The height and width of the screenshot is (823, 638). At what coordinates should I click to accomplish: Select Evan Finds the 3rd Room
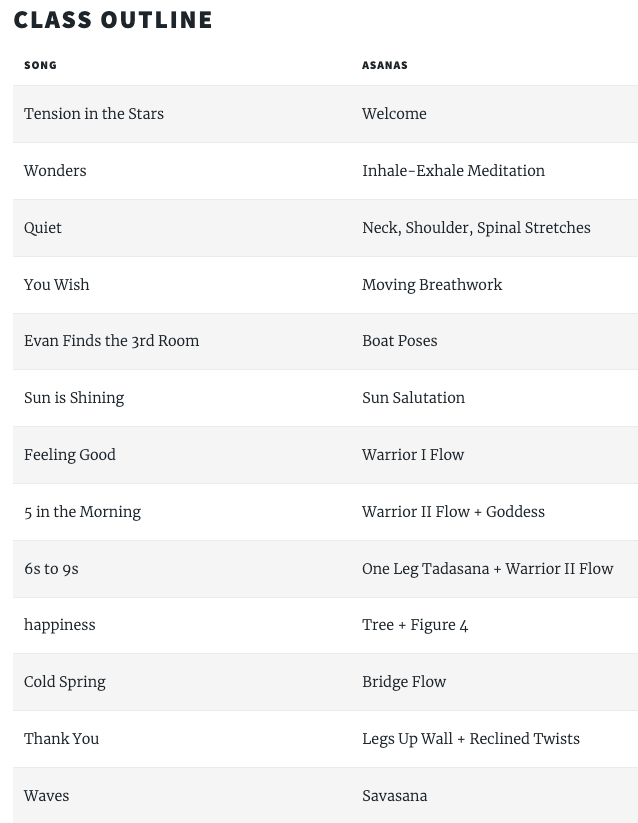point(112,341)
